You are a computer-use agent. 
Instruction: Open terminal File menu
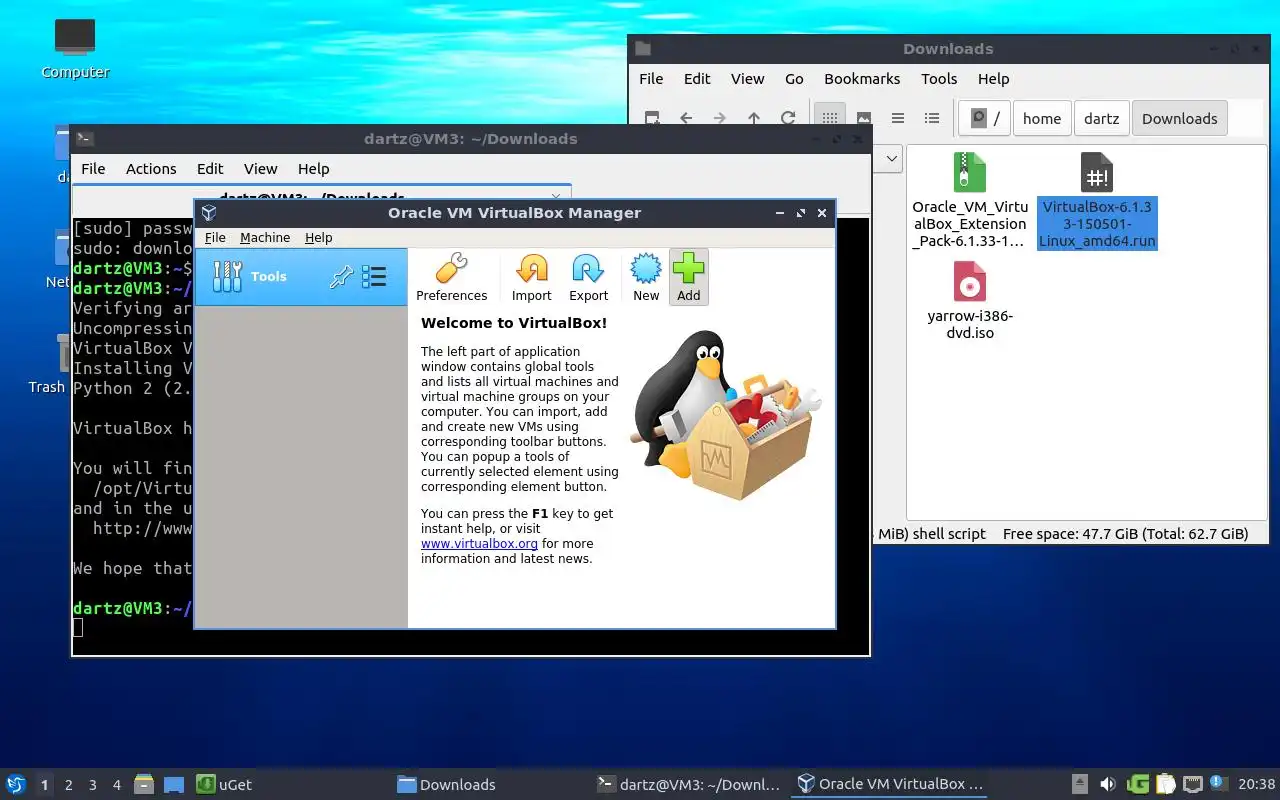click(x=93, y=169)
